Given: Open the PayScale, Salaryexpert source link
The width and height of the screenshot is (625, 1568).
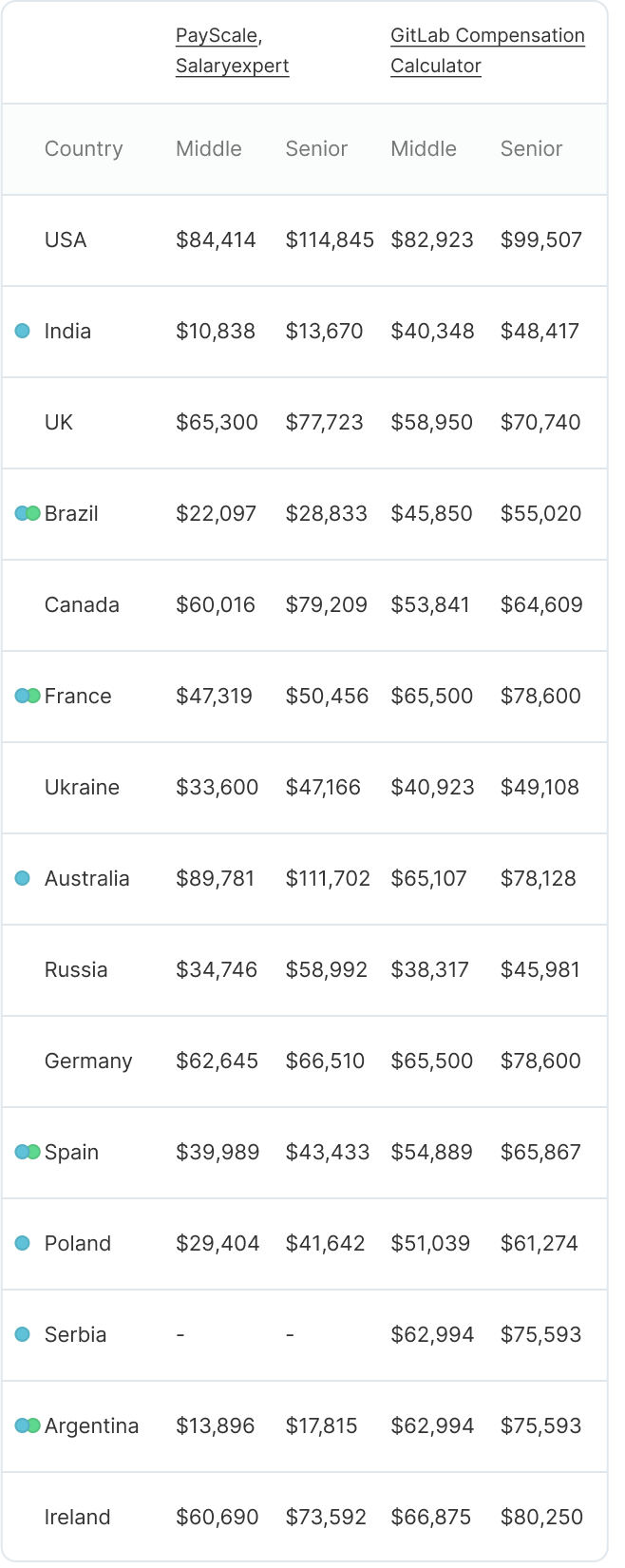Looking at the screenshot, I should 232,50.
